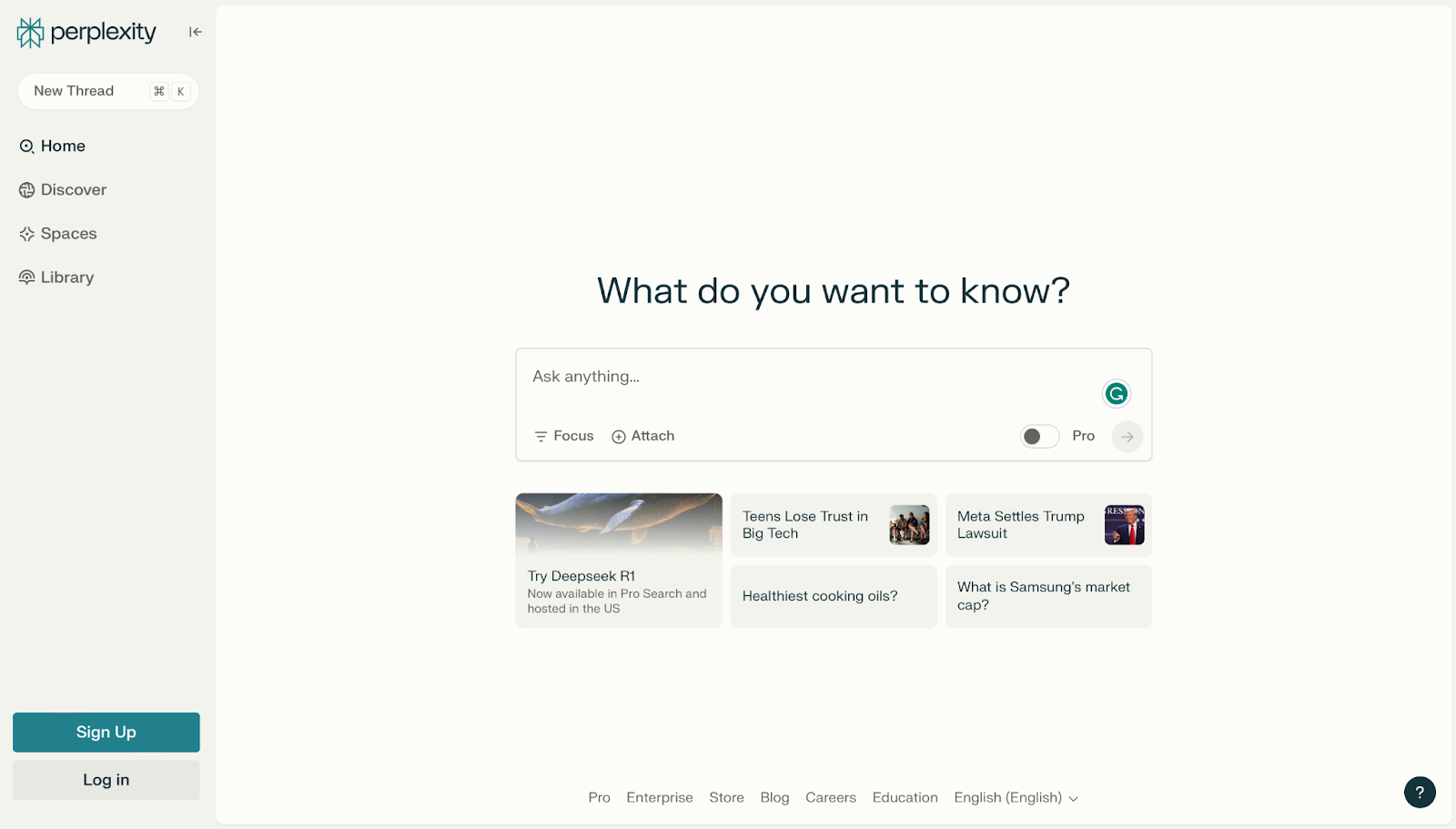Viewport: 1456px width, 829px height.
Task: Open the English (English) language dropdown
Action: [1016, 798]
